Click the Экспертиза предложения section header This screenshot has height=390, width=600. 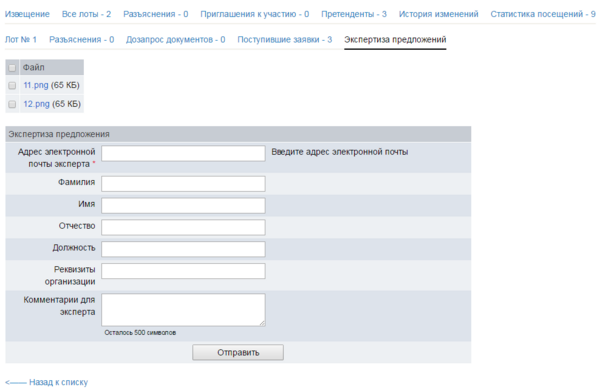(238, 134)
